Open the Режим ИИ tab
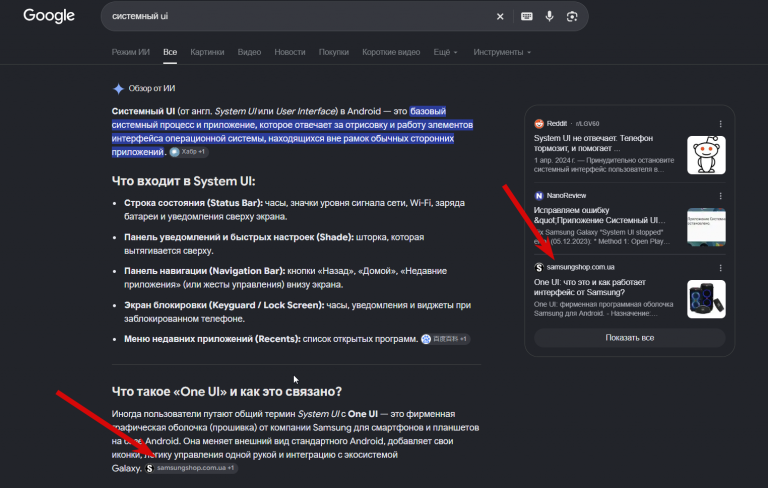 coord(130,52)
